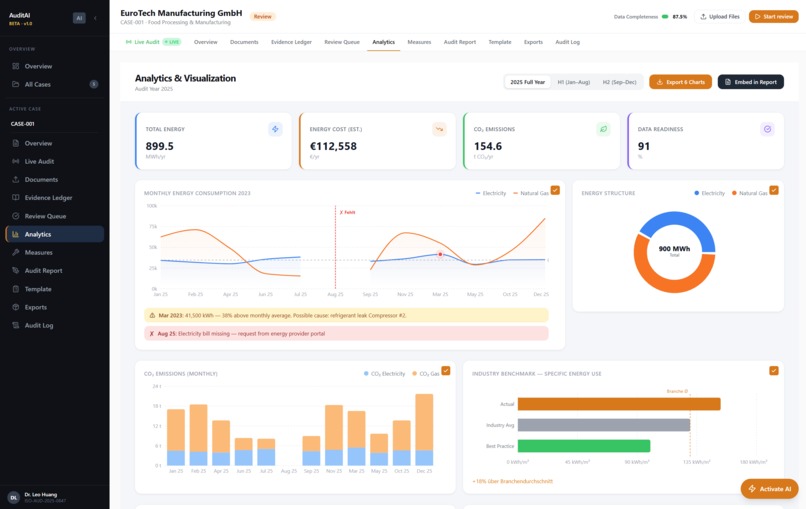Open the Audit Log tab
The image size is (806, 509).
[567, 42]
